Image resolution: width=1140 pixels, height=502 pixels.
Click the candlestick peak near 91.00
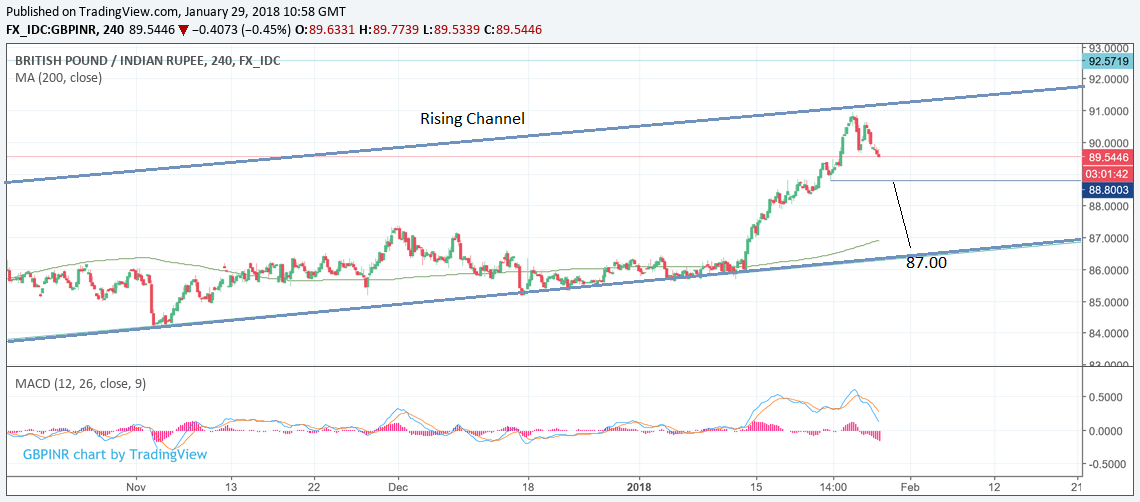point(853,118)
